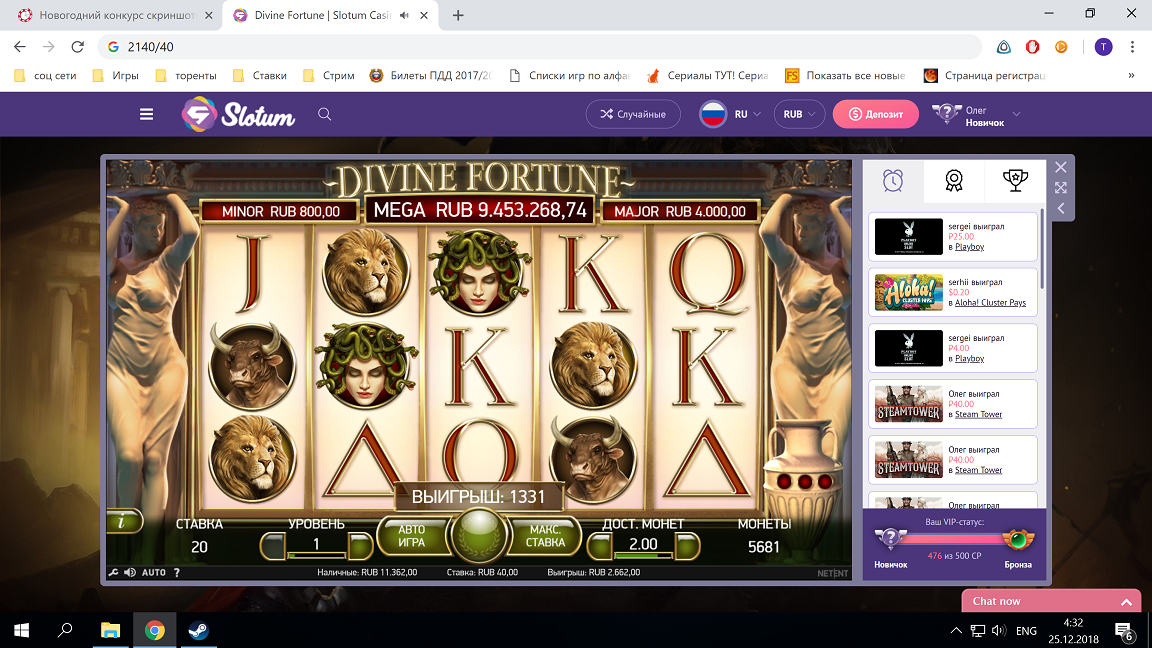Mute the slot game sound
This screenshot has height=648, width=1152.
point(129,572)
